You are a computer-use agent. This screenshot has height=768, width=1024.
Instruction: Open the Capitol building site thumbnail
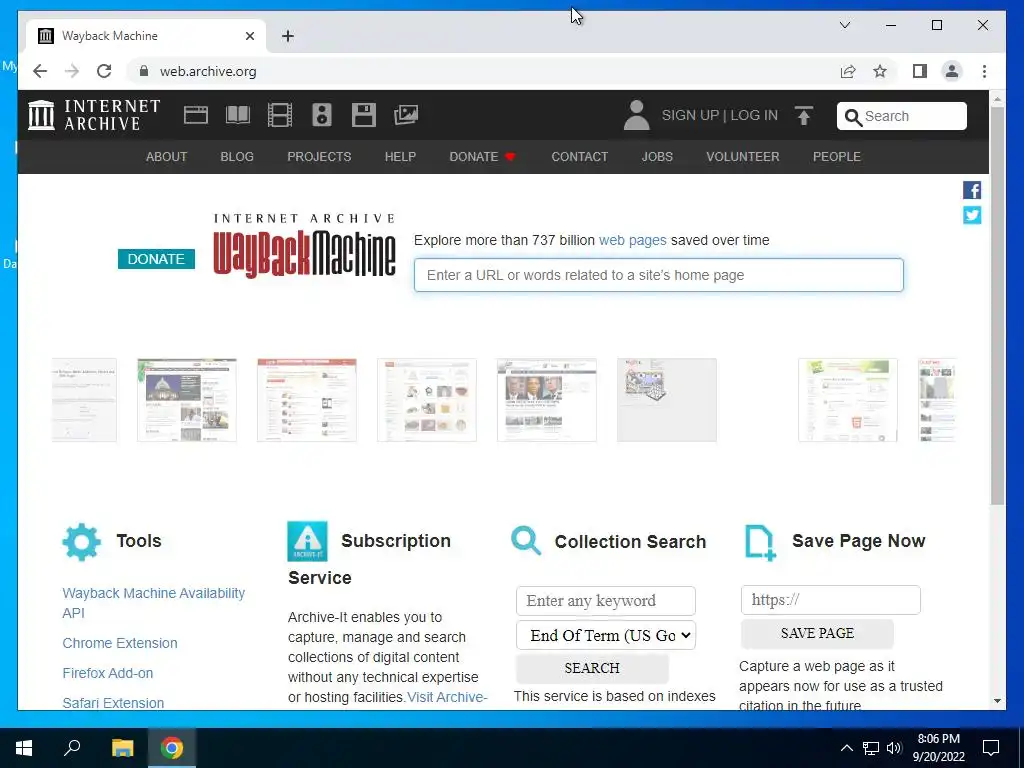tap(187, 400)
